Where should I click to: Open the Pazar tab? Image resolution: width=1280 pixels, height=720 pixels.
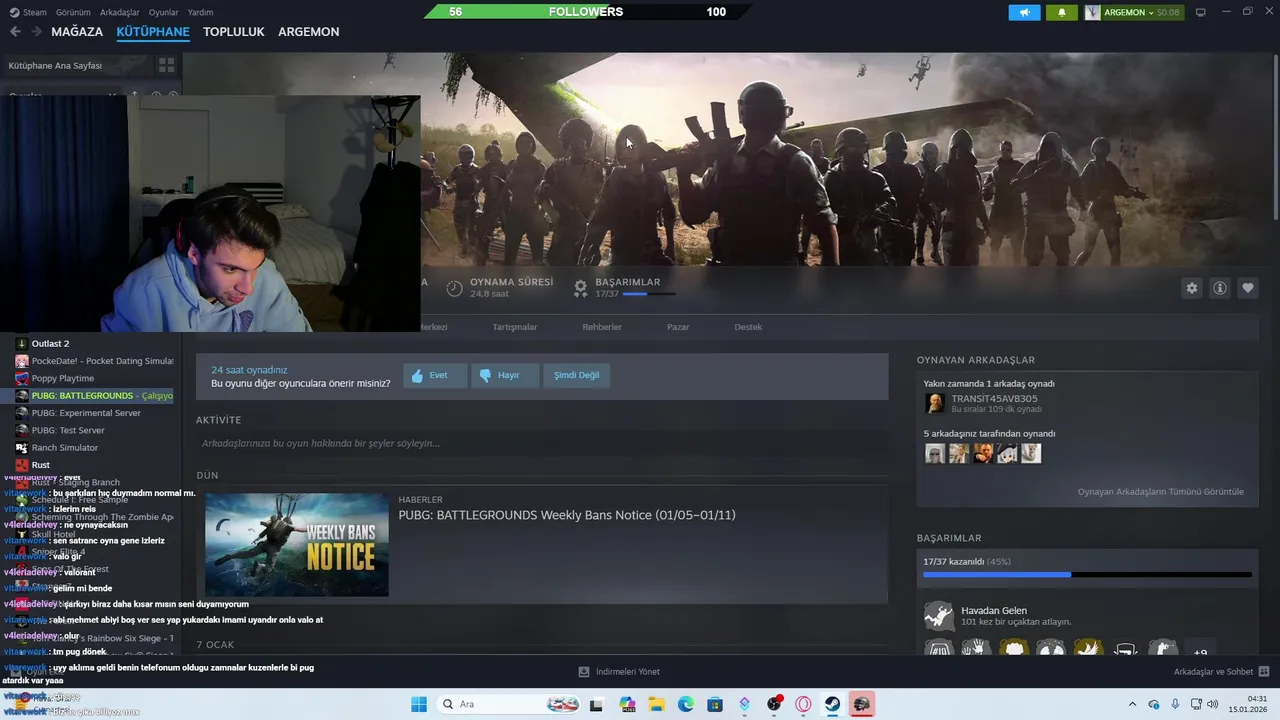click(x=678, y=327)
